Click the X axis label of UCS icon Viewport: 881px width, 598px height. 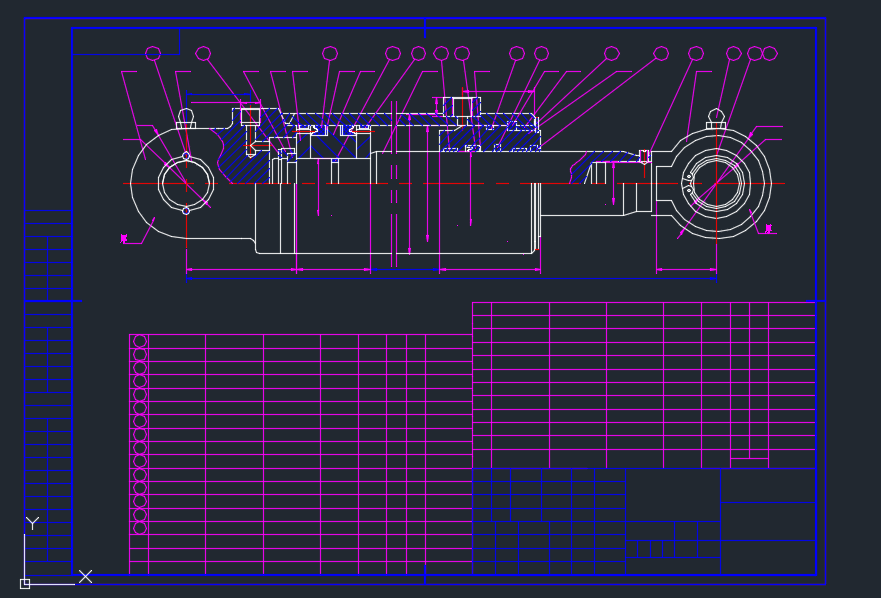click(86, 576)
